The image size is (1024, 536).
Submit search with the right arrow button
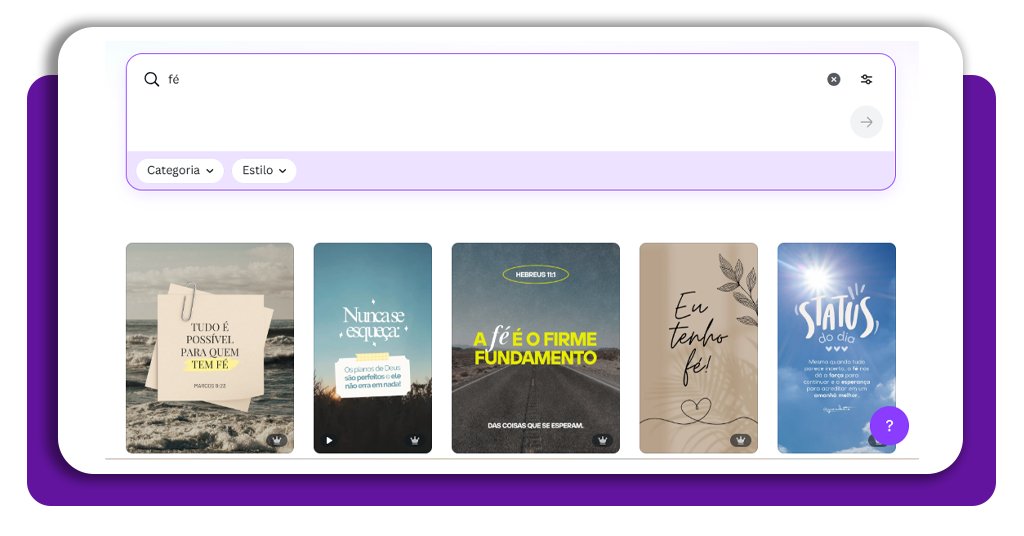click(x=866, y=122)
